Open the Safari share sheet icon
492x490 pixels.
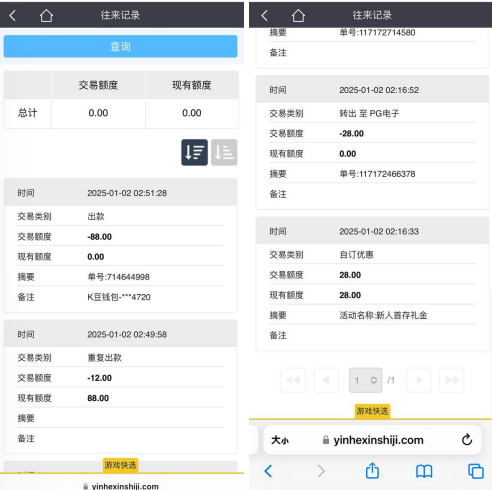coord(372,471)
